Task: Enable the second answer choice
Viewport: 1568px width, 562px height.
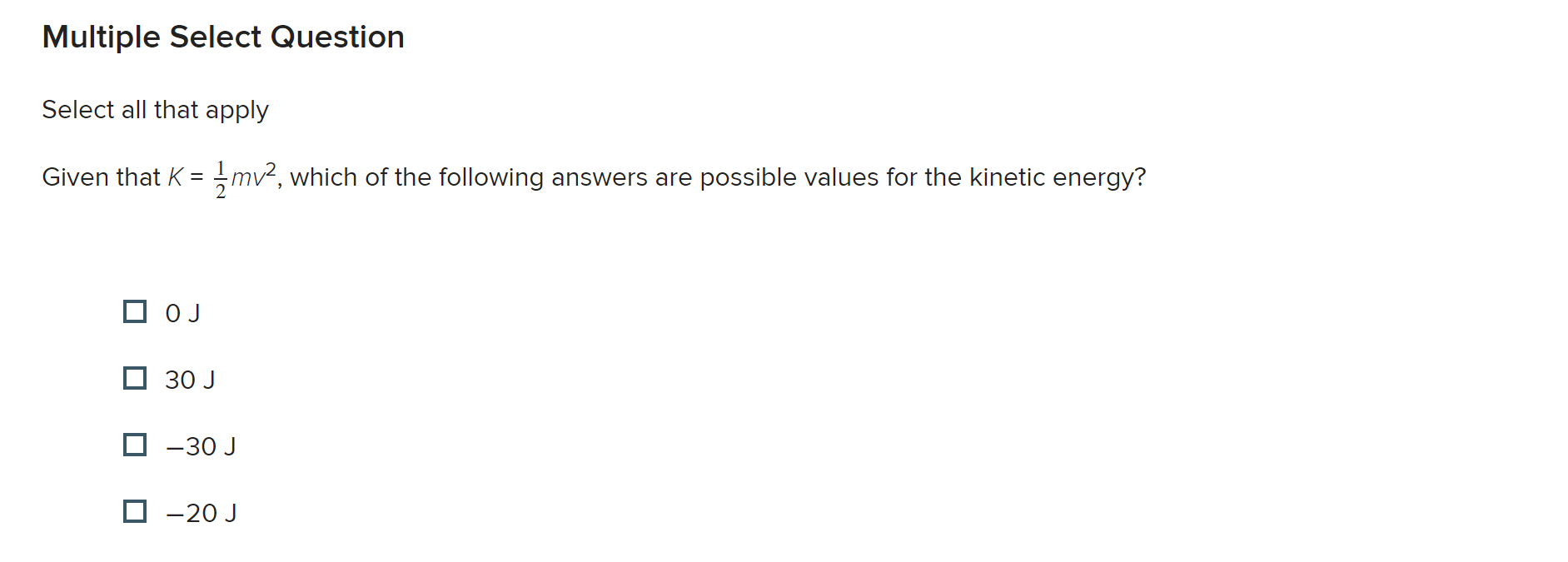Action: pos(135,379)
